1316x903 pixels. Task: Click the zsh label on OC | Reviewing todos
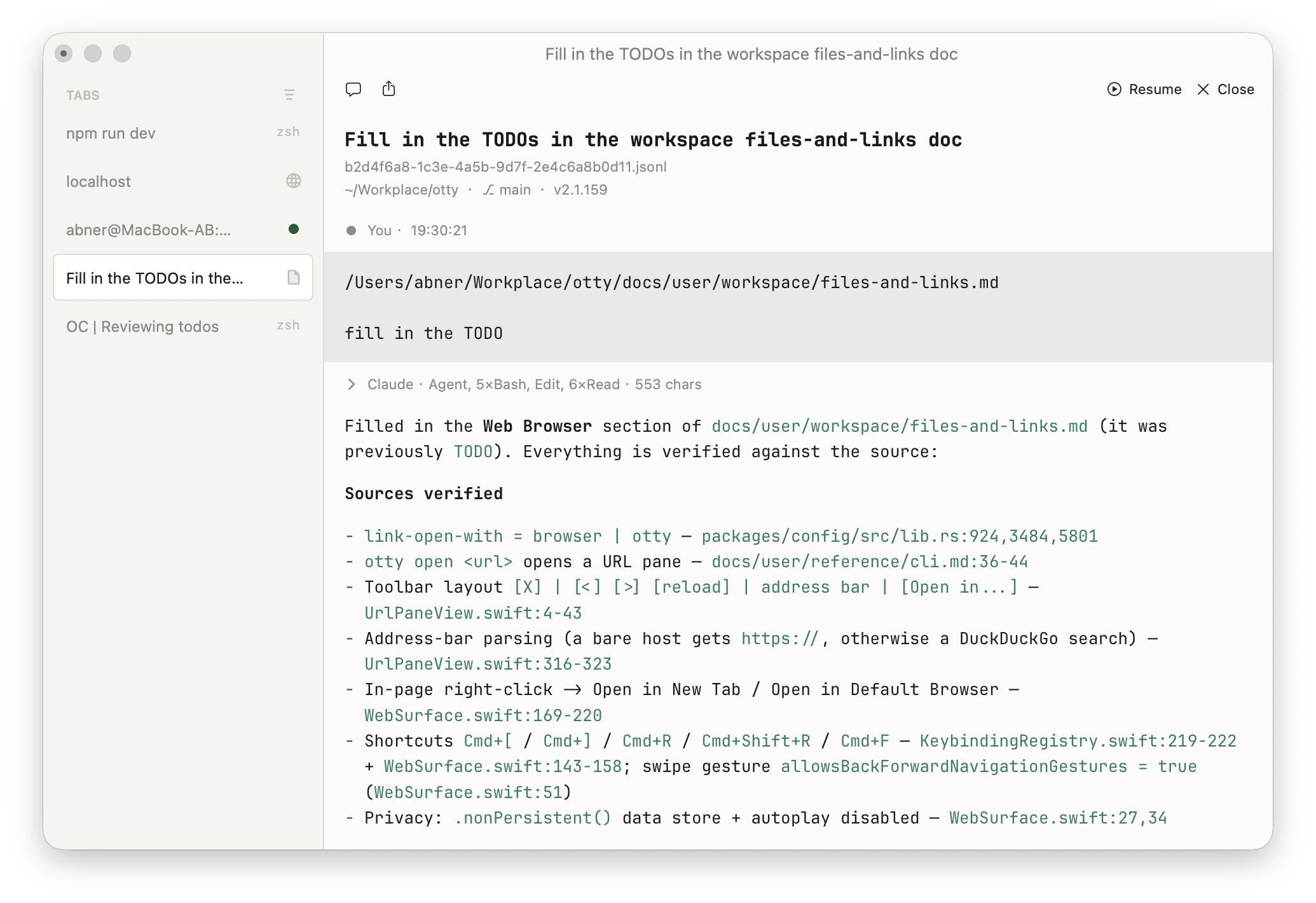click(x=288, y=326)
